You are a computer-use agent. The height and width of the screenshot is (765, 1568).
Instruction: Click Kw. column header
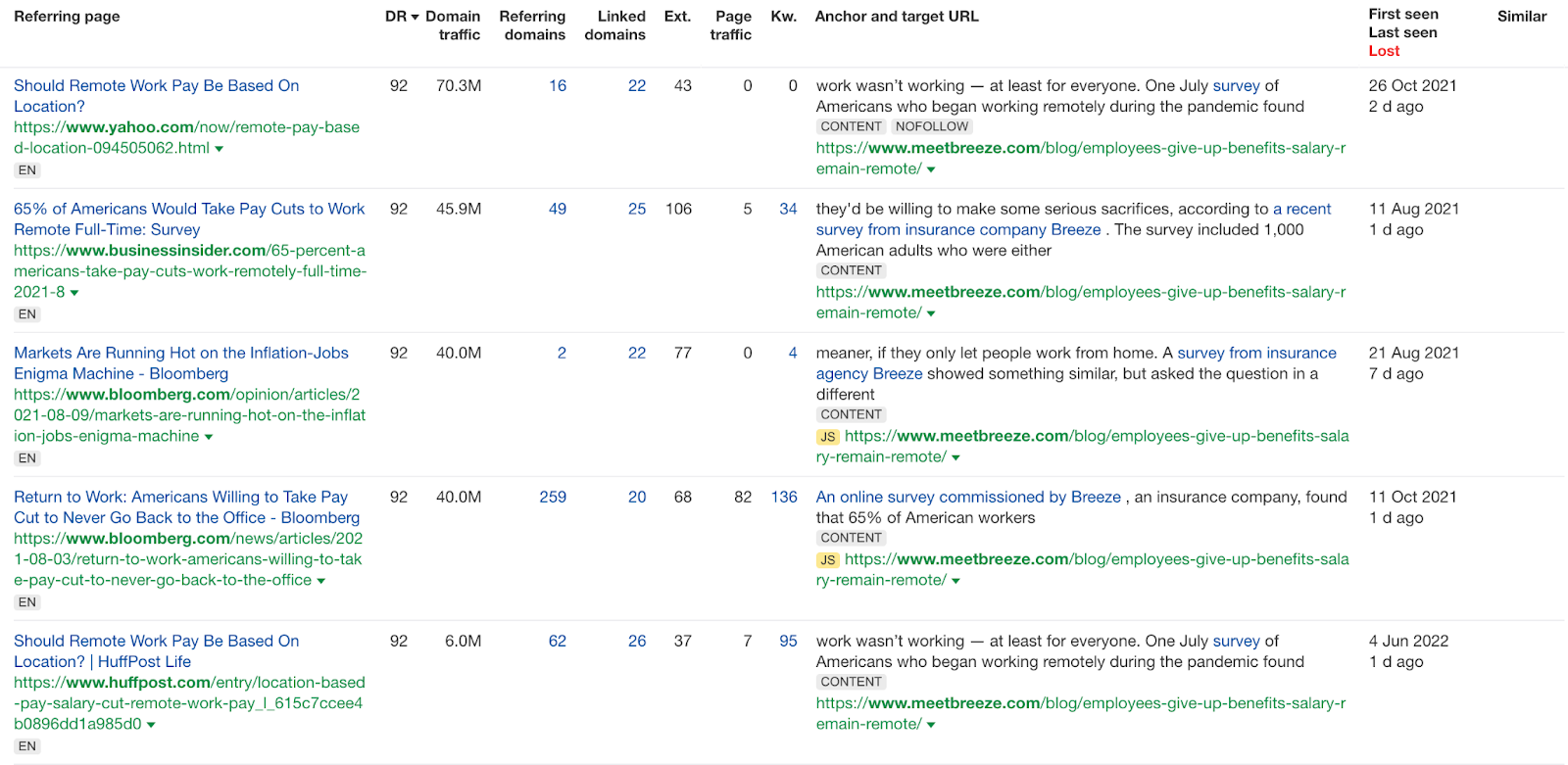(784, 17)
